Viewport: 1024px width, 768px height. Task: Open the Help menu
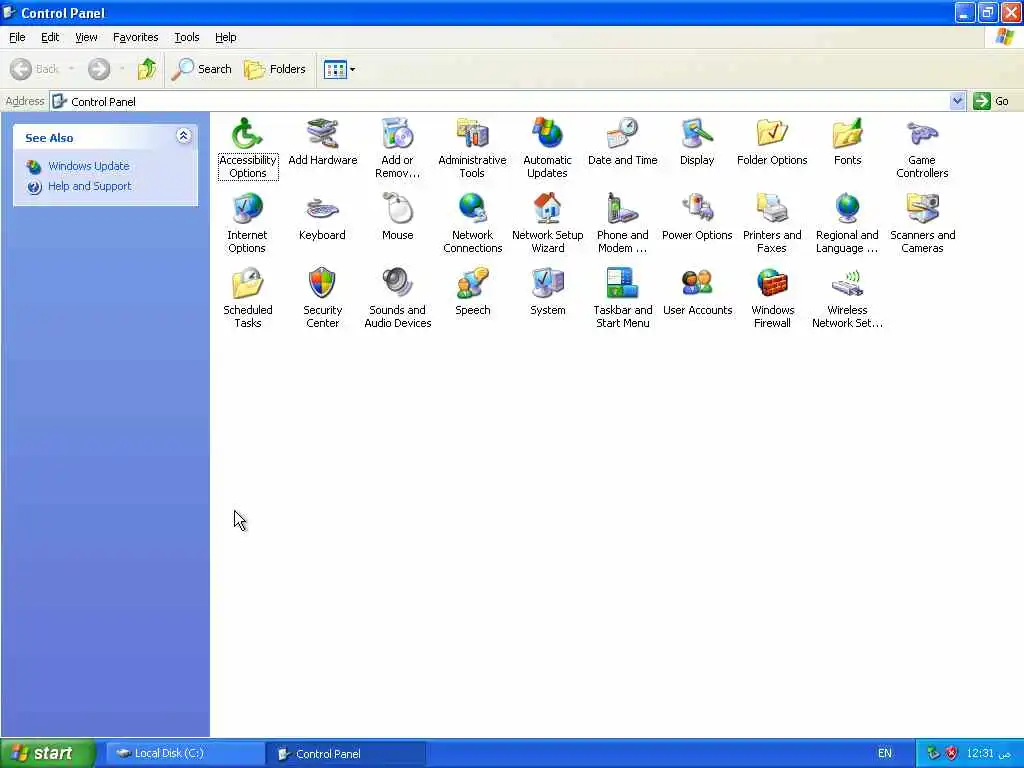[x=225, y=37]
